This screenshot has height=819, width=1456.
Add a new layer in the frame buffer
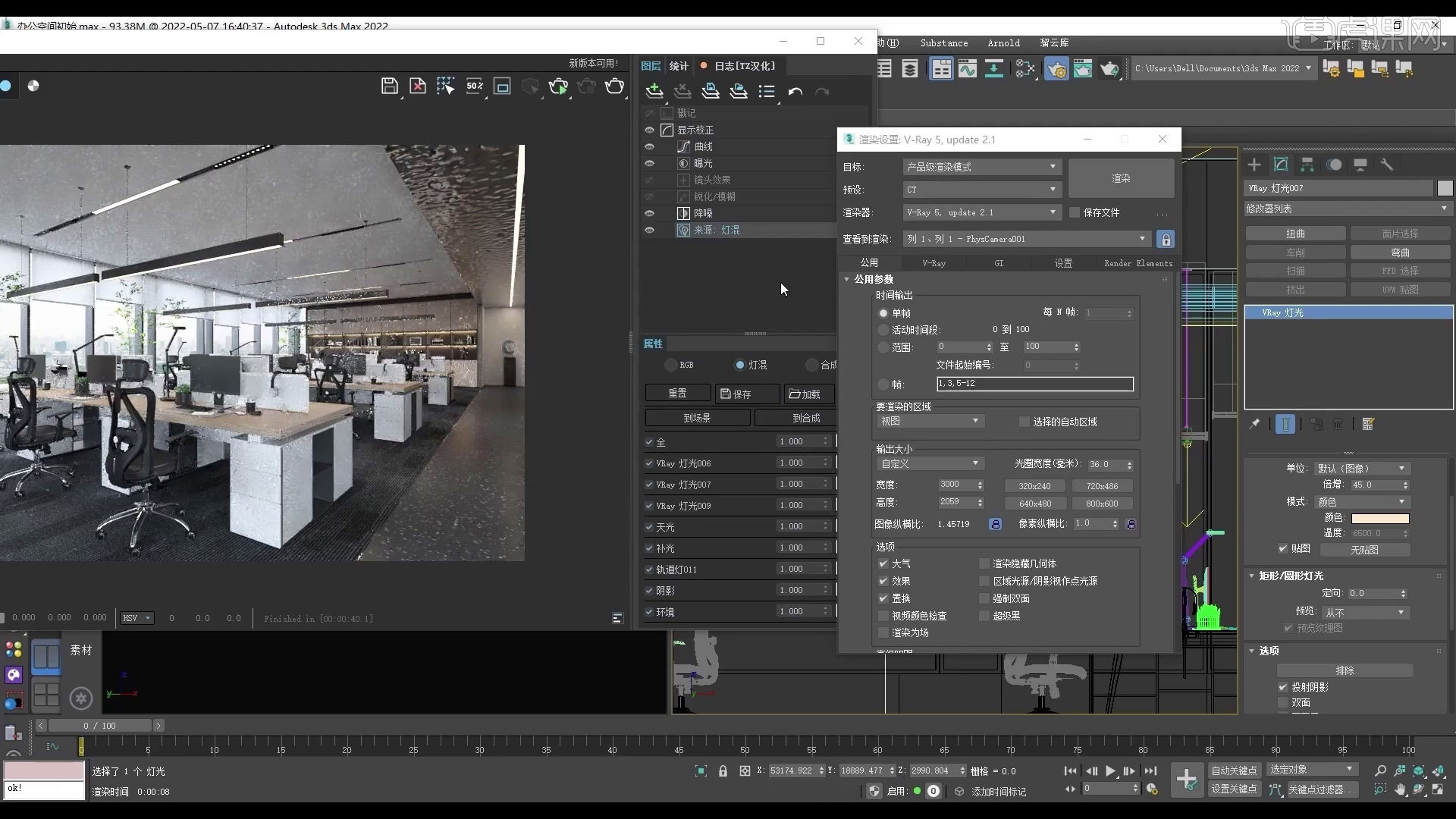click(x=654, y=91)
